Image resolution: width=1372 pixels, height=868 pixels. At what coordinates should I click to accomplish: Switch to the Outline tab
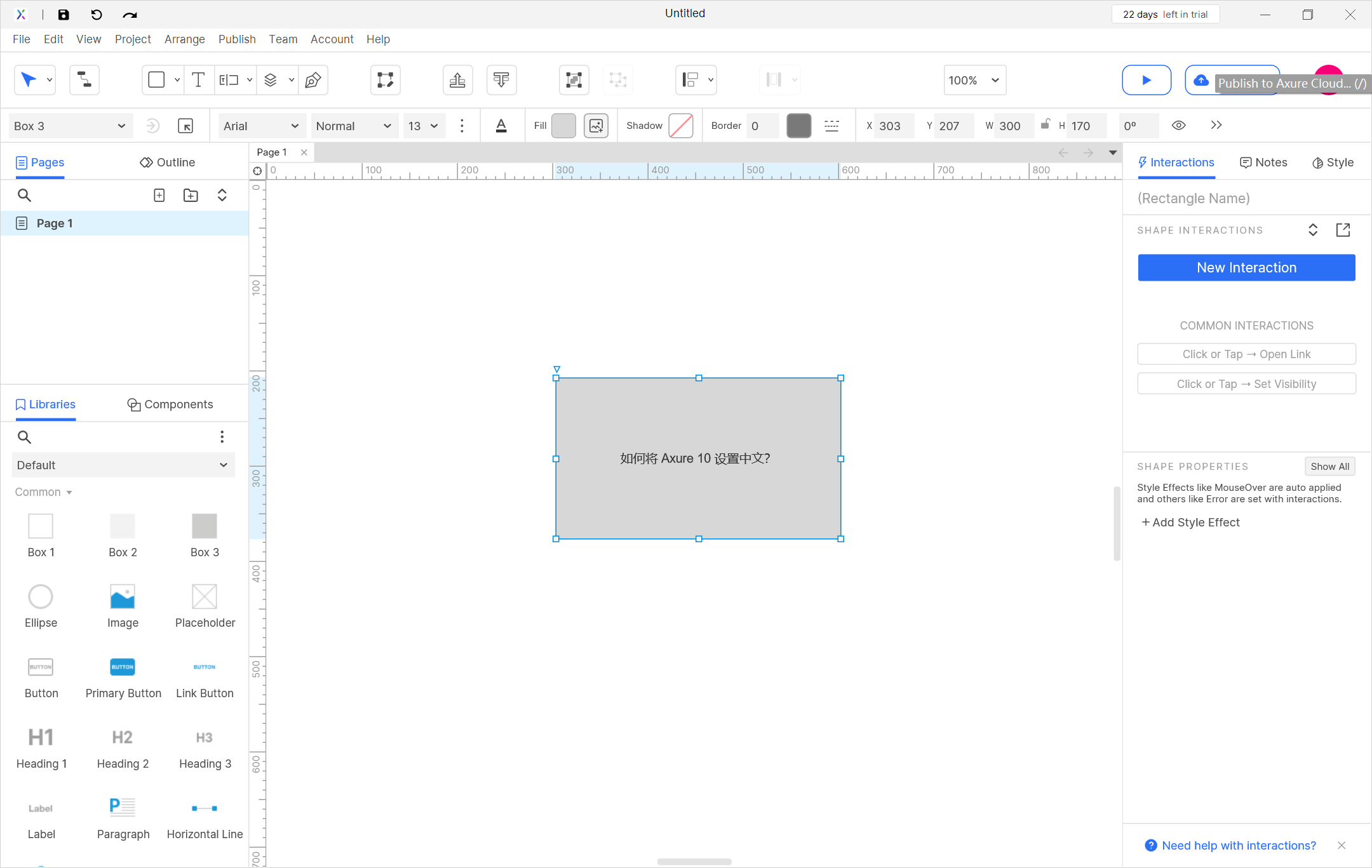click(x=168, y=163)
